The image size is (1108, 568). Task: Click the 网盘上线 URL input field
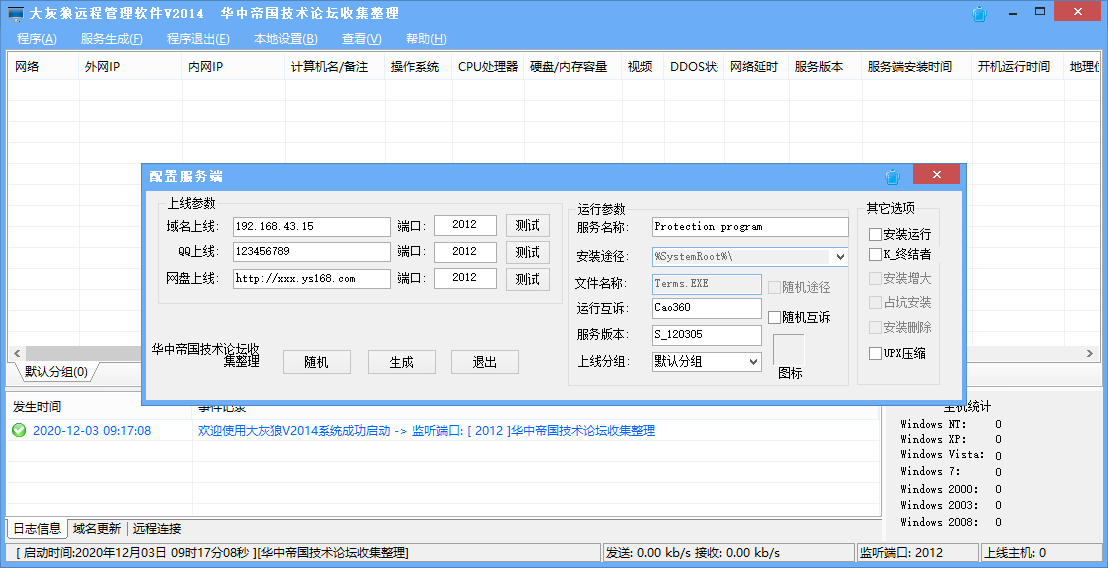[x=312, y=278]
